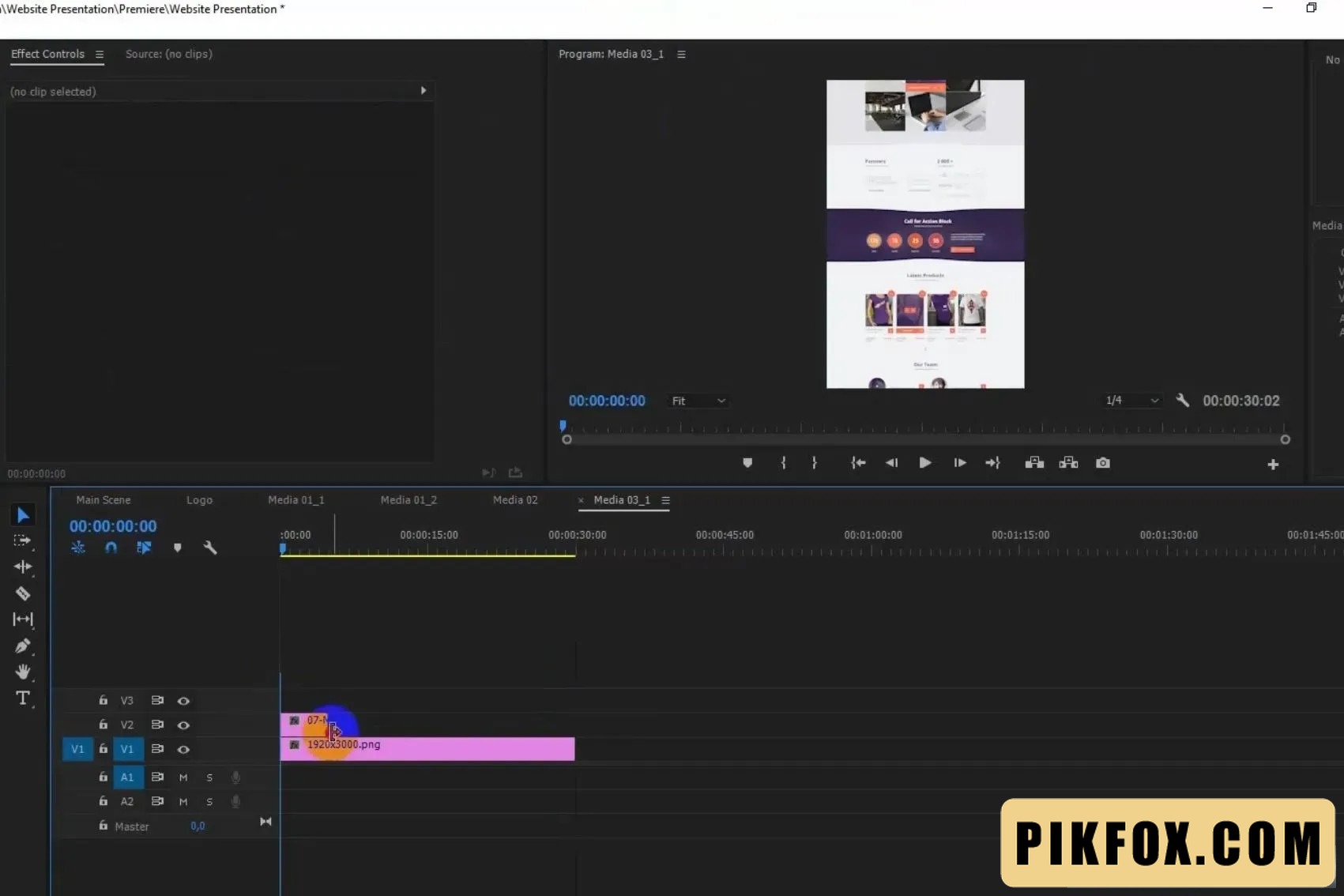Click the timeline wrench settings icon
1344x896 pixels.
[210, 548]
